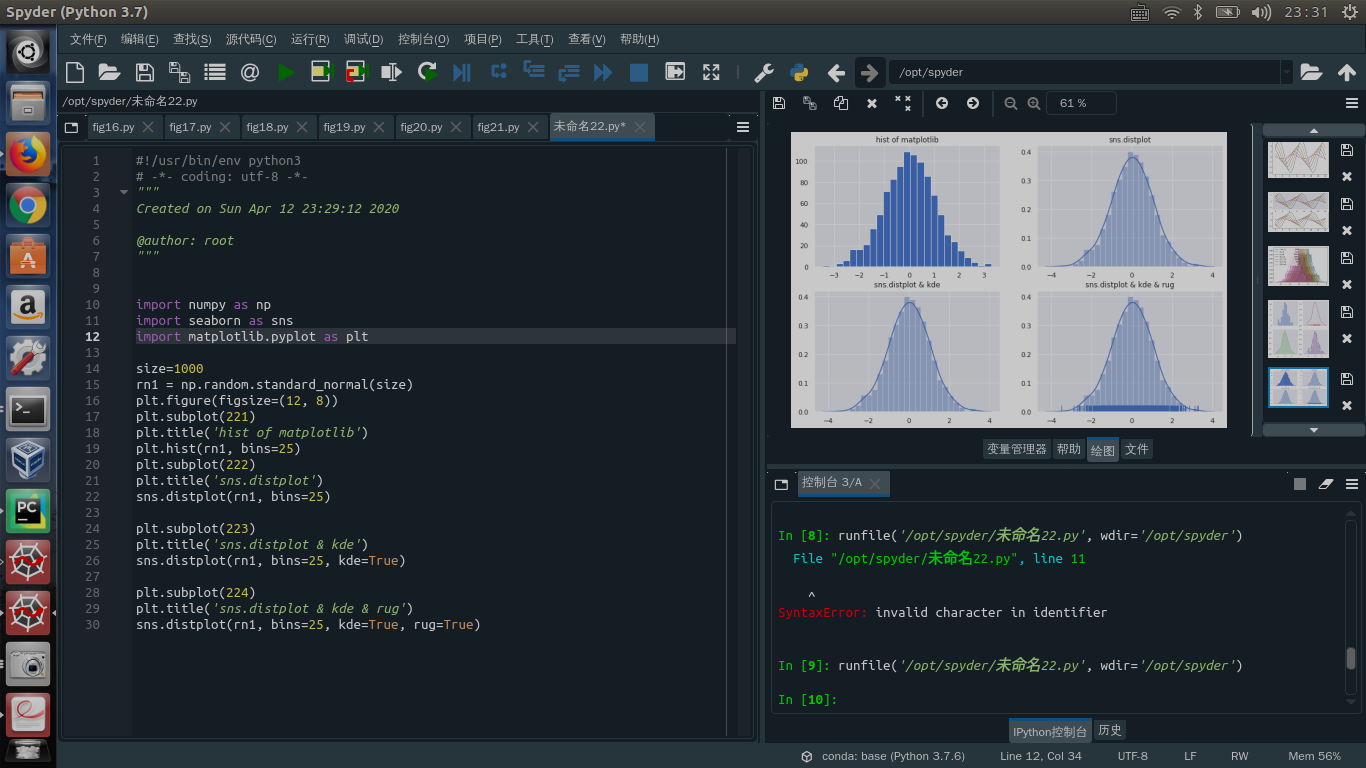
Task: Switch to the 文件 pane tab
Action: click(x=1137, y=449)
